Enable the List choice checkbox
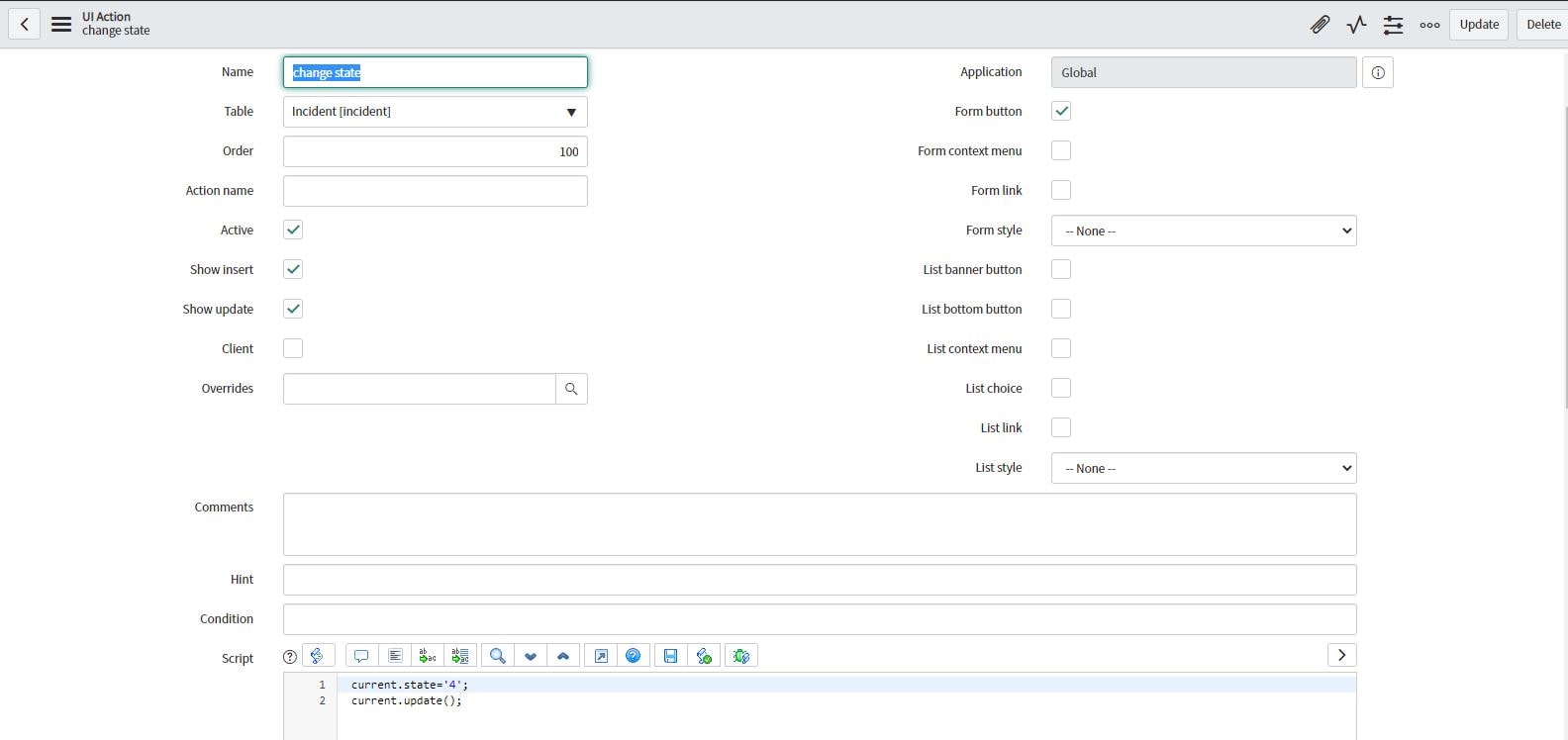Screen dimensions: 1568x740 coord(1061,388)
